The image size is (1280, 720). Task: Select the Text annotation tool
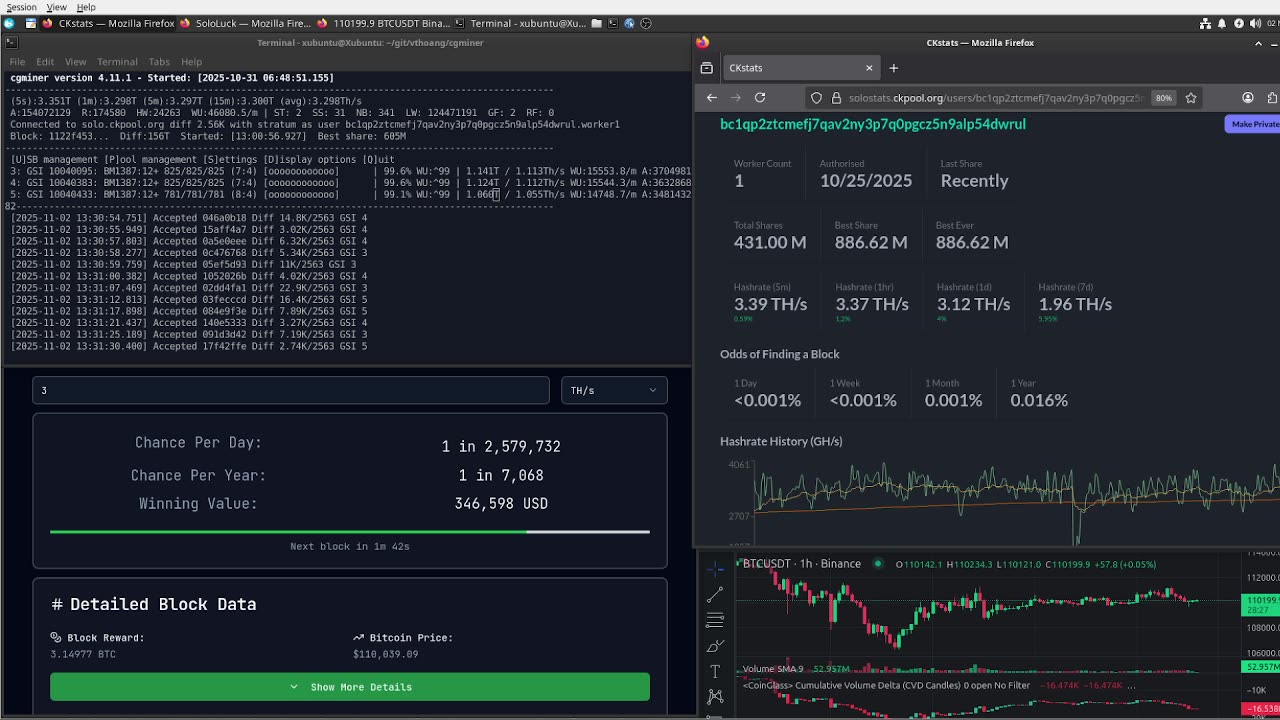point(715,671)
